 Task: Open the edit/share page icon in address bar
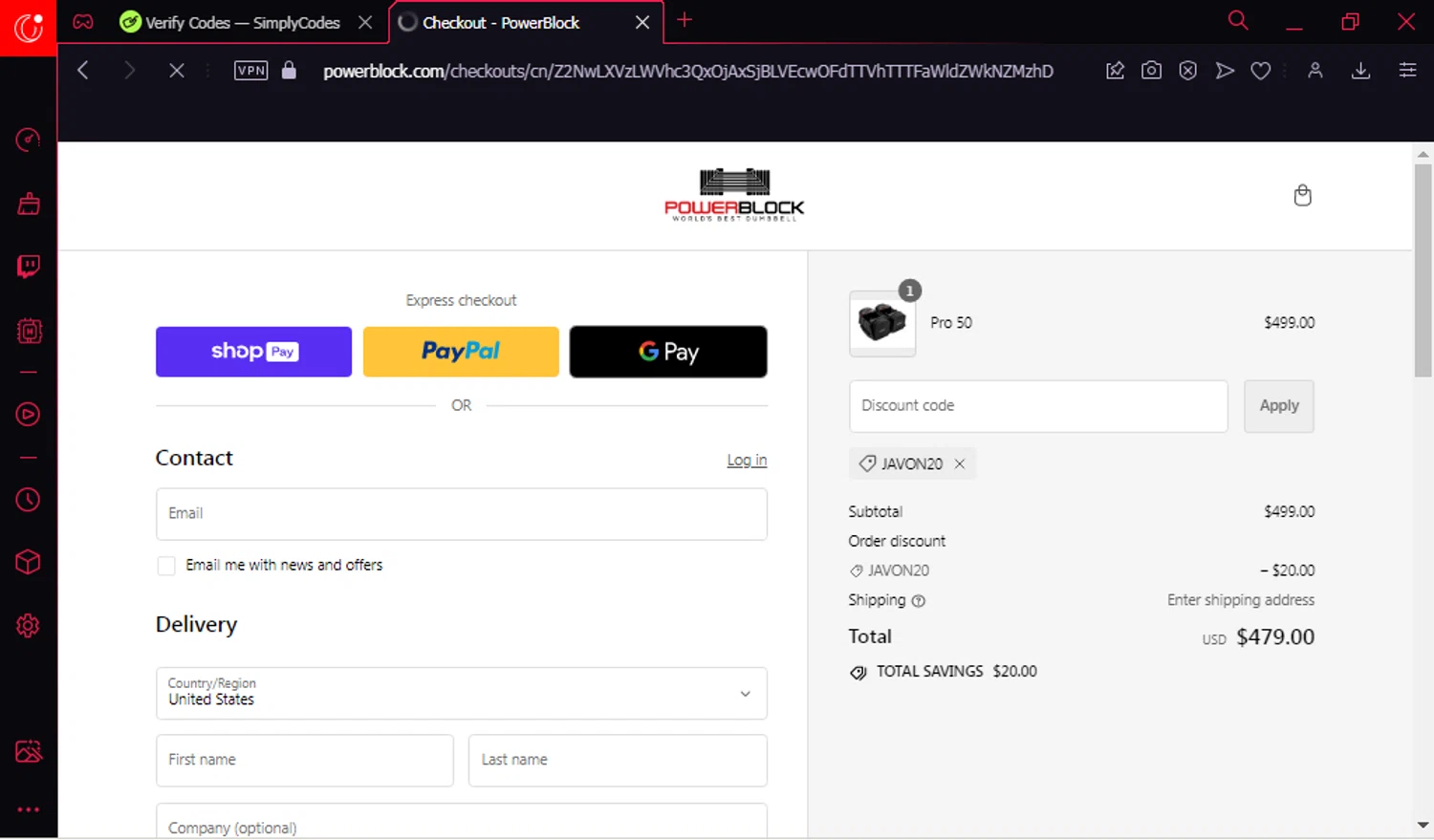(x=1115, y=70)
